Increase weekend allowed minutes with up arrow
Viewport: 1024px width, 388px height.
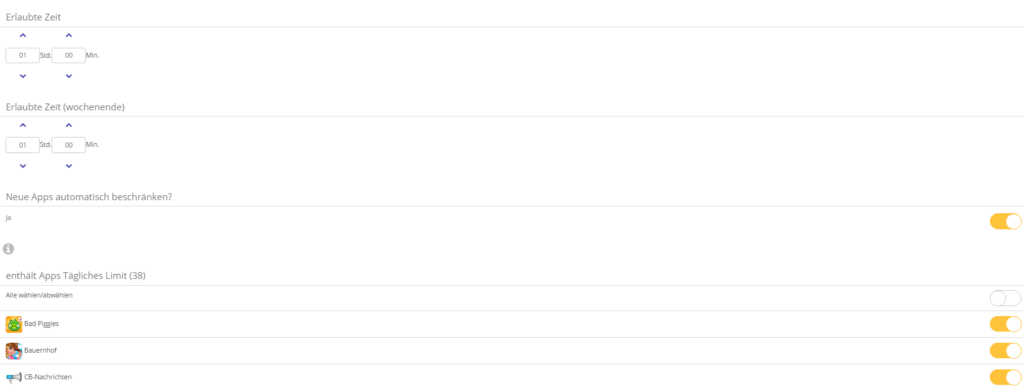pyautogui.click(x=69, y=125)
